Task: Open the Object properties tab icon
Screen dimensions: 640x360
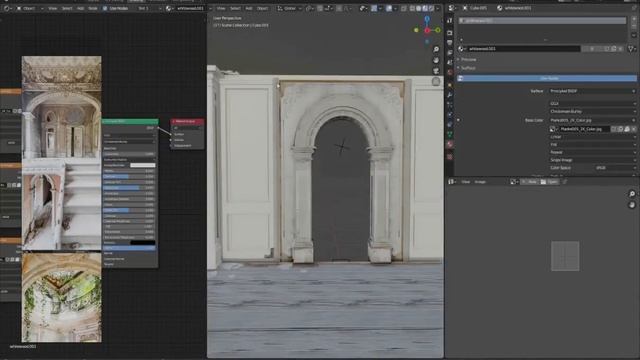Action: pos(450,85)
